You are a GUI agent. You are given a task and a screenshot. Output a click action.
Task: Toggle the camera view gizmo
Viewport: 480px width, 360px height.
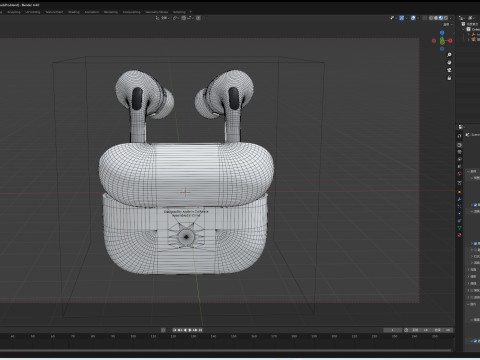click(x=449, y=70)
